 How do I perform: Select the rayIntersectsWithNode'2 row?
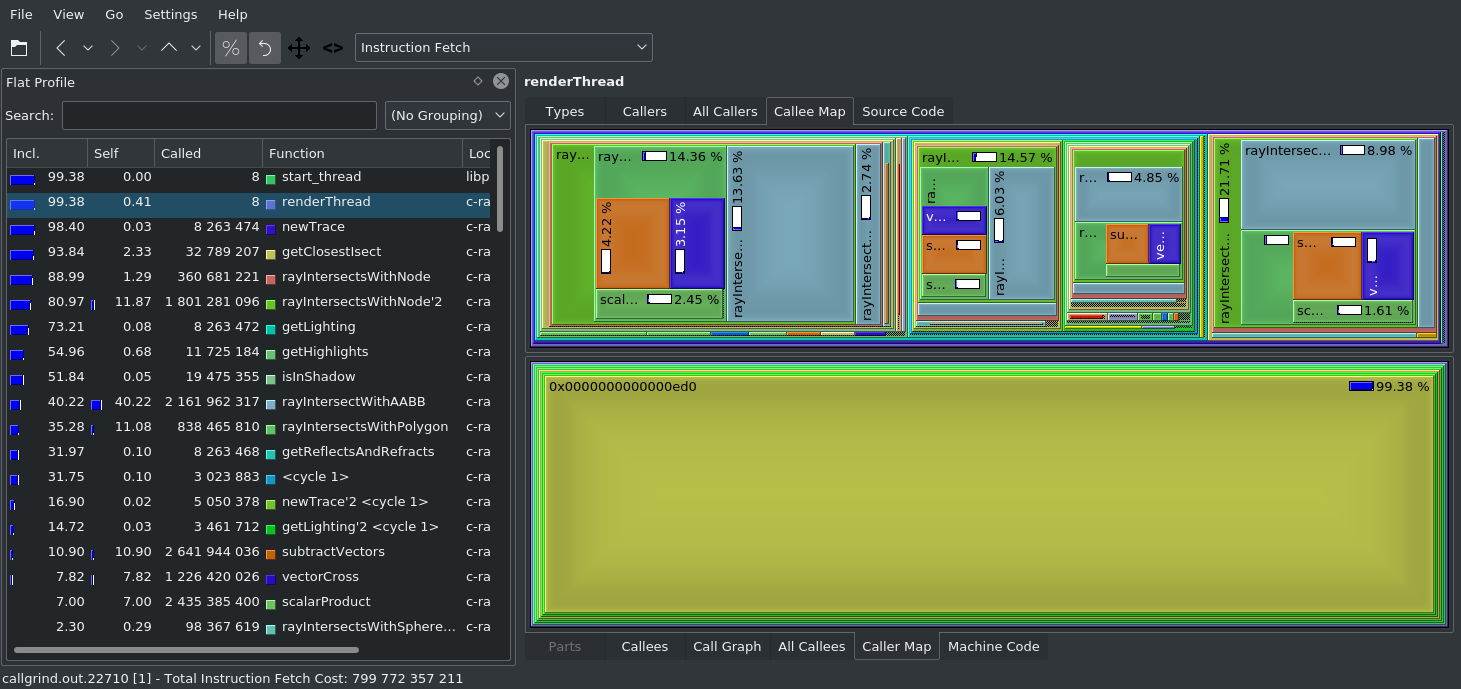[x=250, y=302]
